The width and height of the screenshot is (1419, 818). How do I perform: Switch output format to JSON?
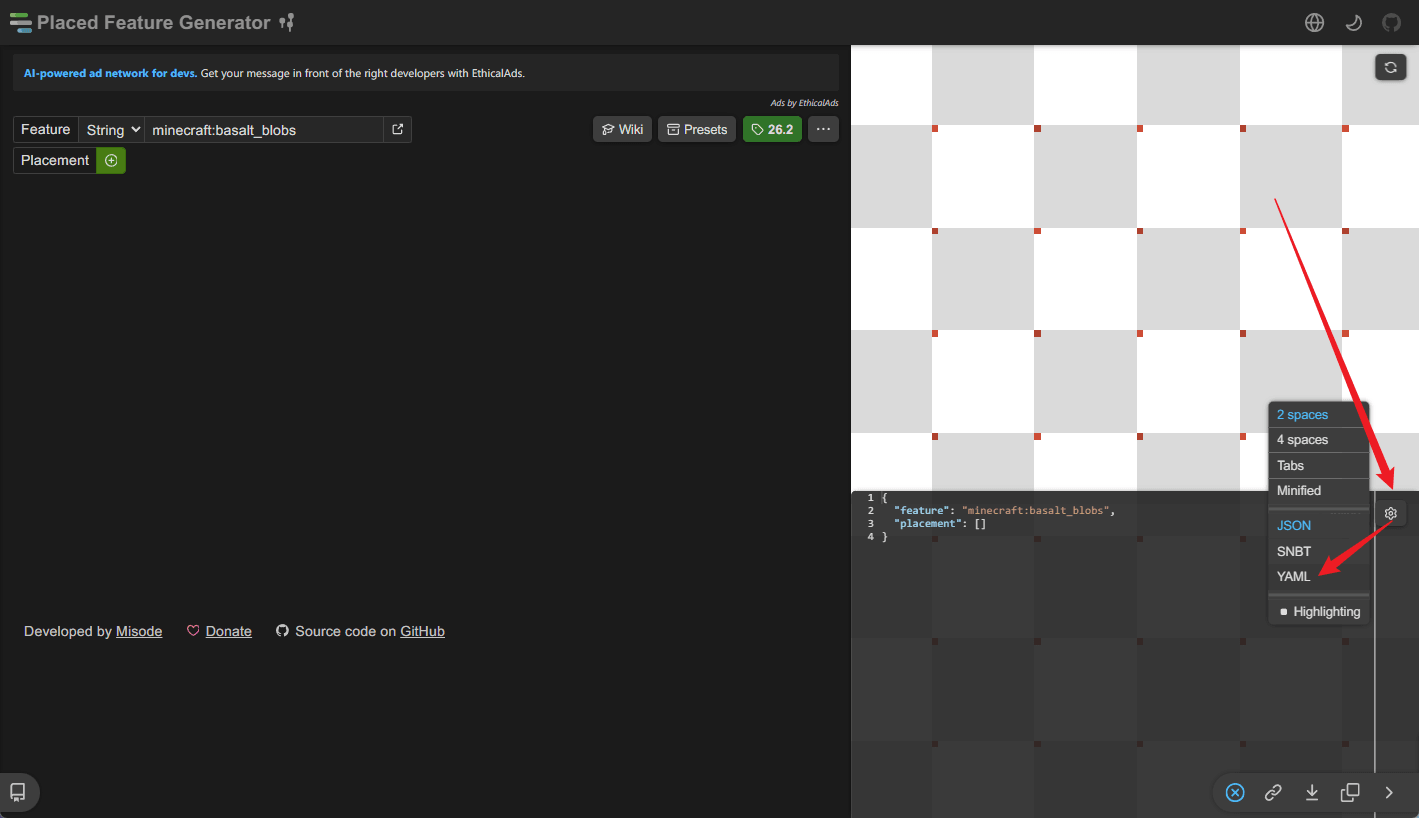coord(1318,525)
